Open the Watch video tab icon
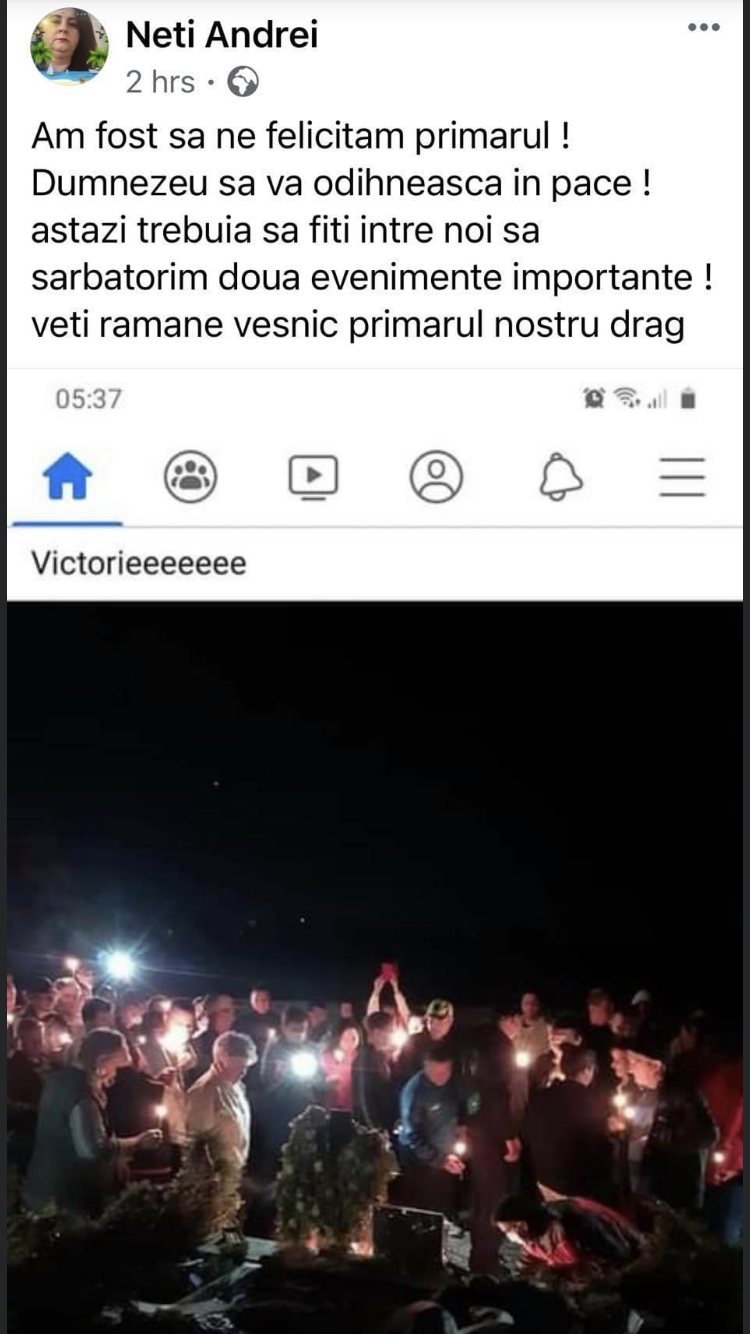The height and width of the screenshot is (1334, 750). (x=313, y=477)
